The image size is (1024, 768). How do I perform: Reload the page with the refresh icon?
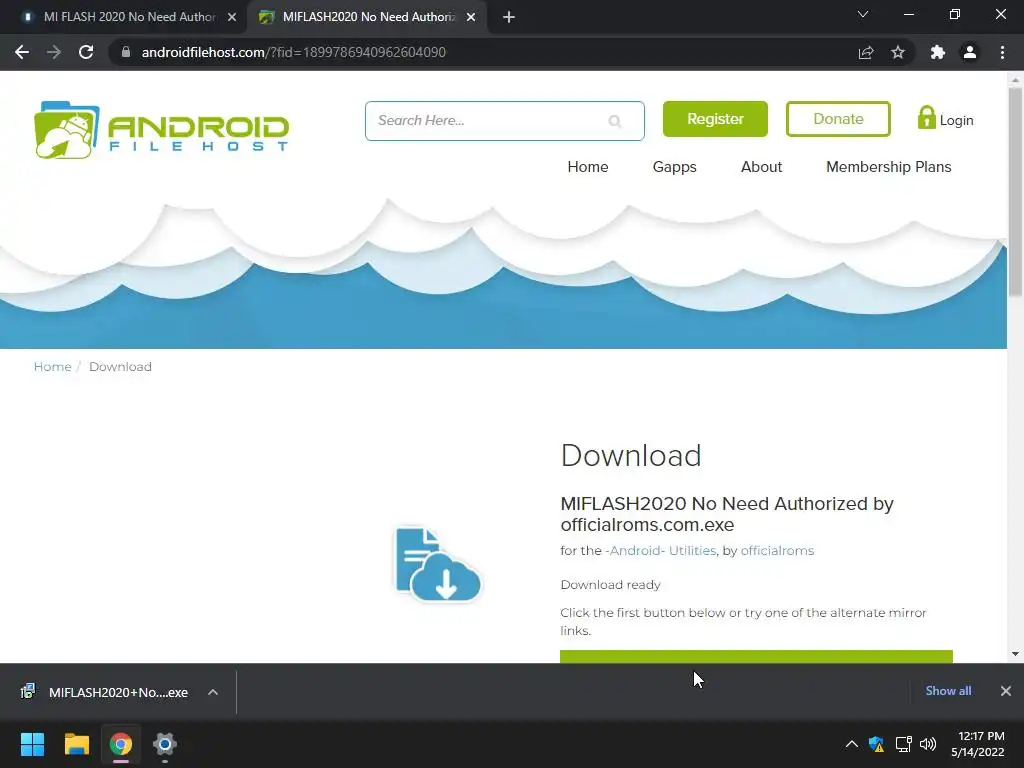[86, 52]
